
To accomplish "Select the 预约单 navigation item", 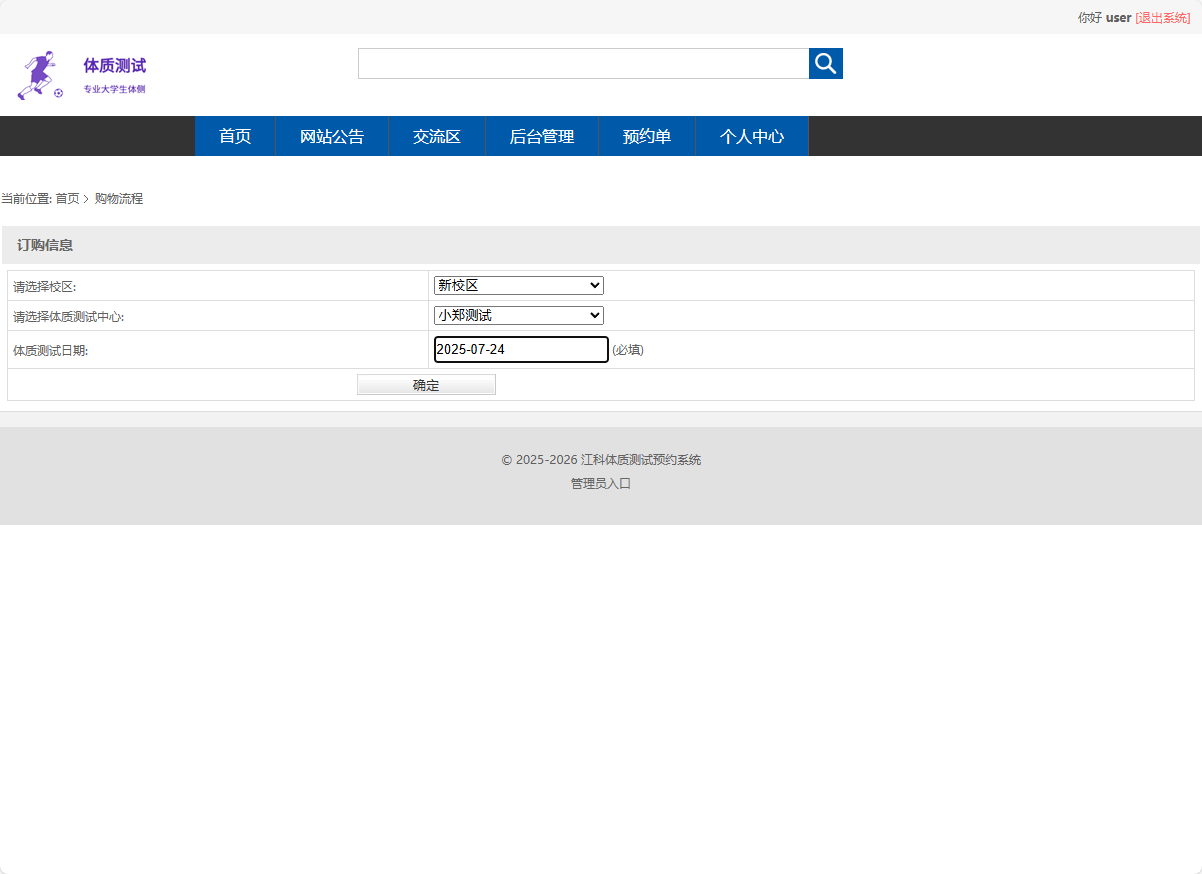I will click(647, 136).
